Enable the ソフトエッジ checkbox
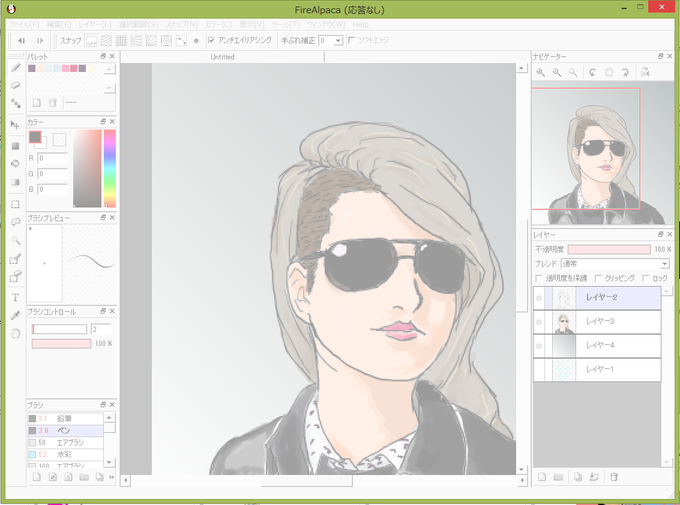Viewport: 680px width, 505px height. (x=352, y=40)
